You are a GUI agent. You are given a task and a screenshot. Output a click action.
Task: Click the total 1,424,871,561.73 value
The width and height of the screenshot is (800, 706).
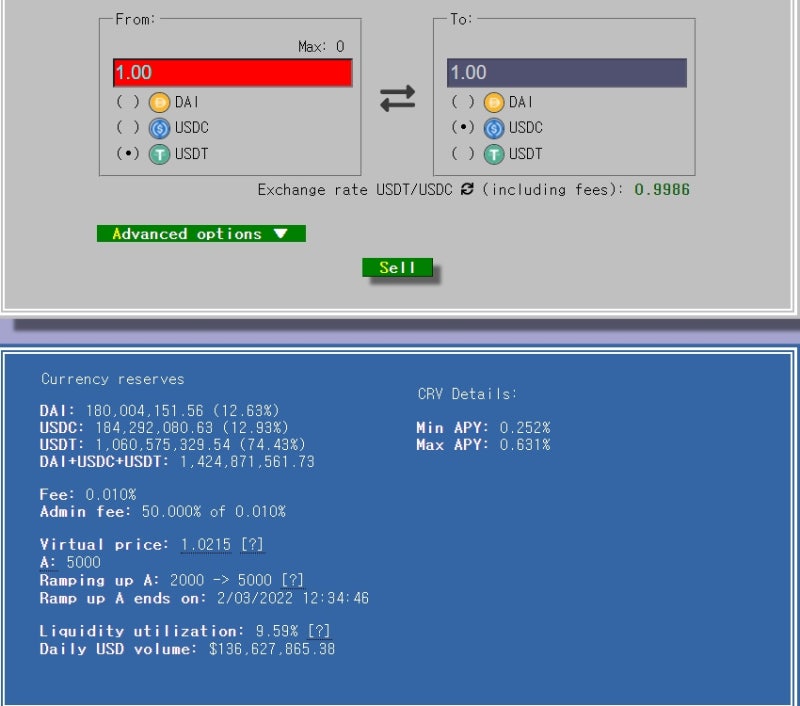(247, 462)
